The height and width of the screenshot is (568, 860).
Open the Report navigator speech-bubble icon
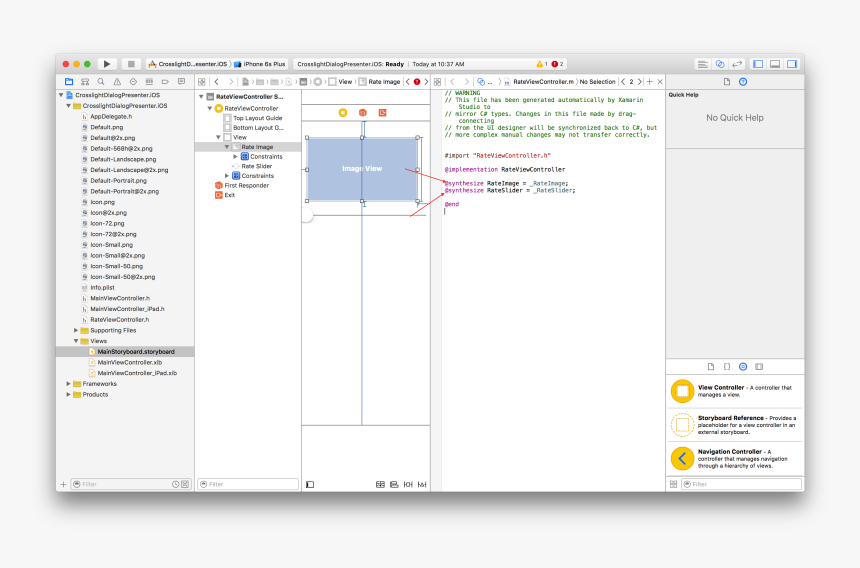coord(182,82)
